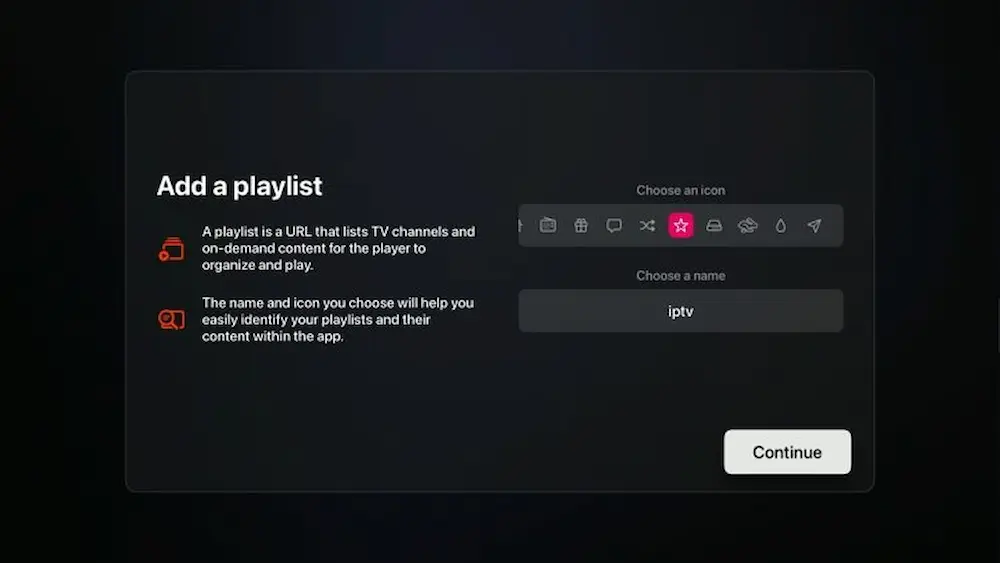The height and width of the screenshot is (563, 1000).
Task: Click the "Add a playlist" heading
Action: (239, 186)
